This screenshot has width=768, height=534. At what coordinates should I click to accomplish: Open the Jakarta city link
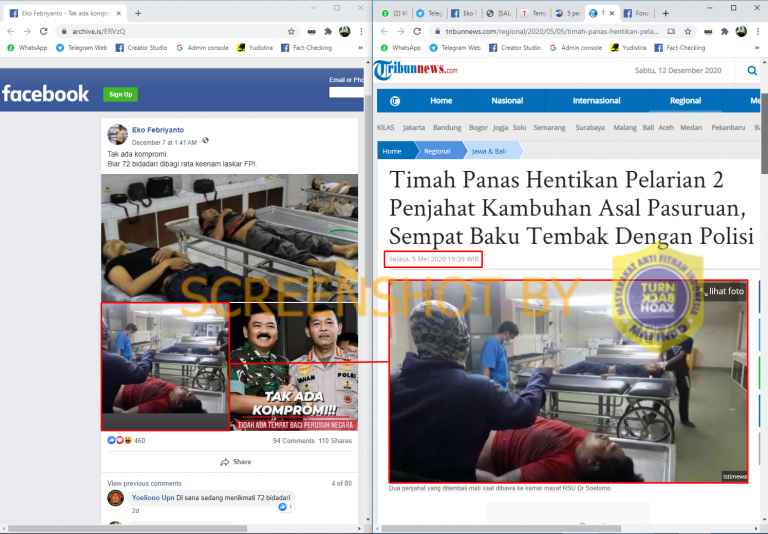414,127
